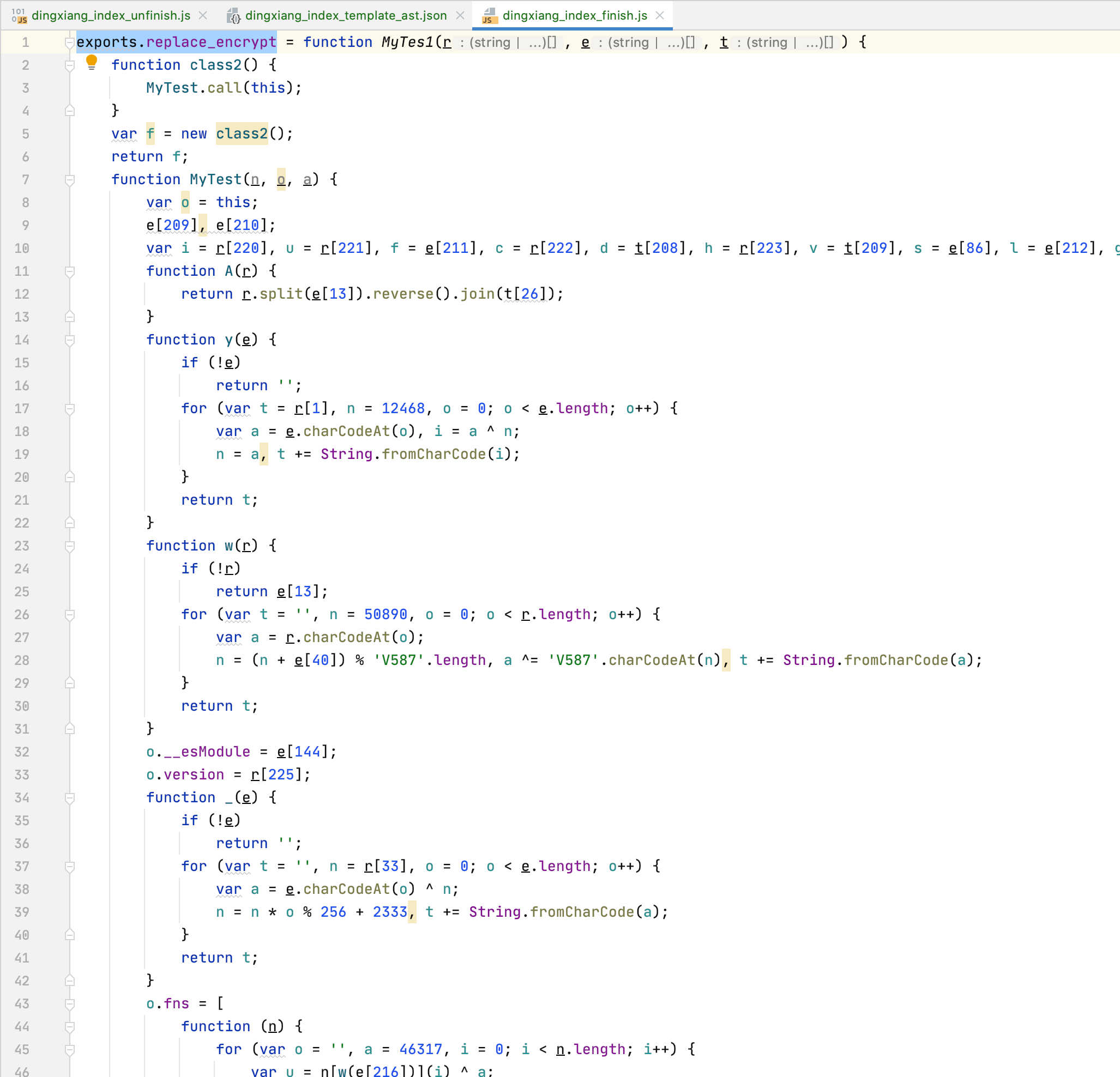Click line number 33 in gutter
The width and height of the screenshot is (1120, 1077).
click(x=22, y=775)
